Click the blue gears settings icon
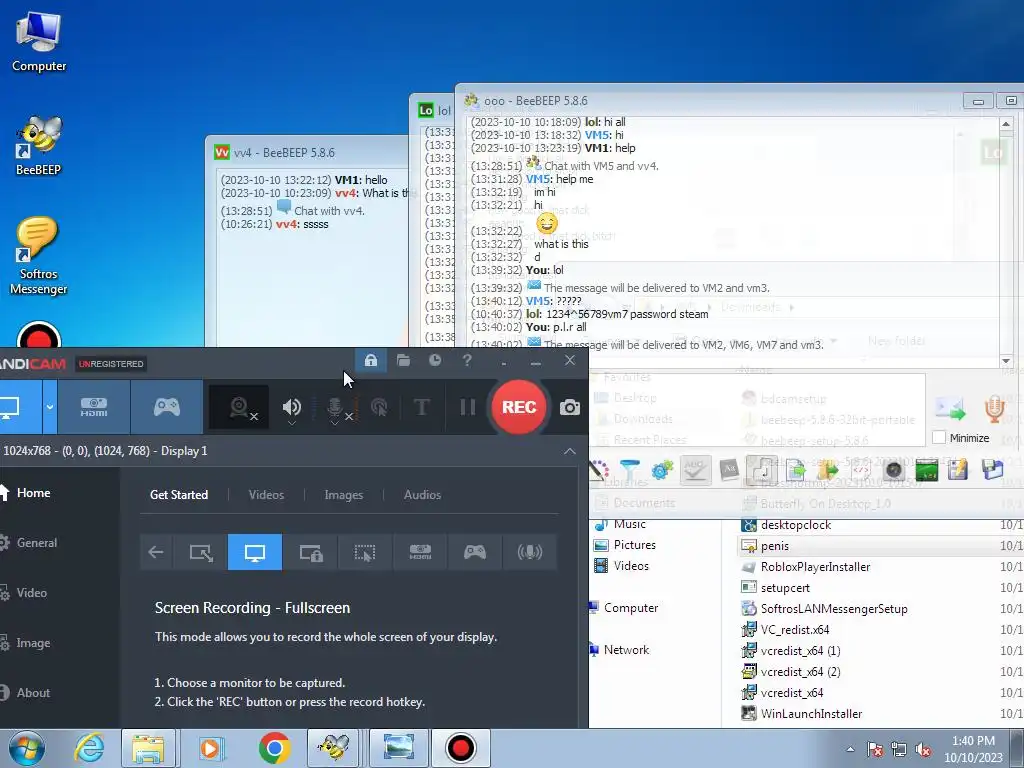The width and height of the screenshot is (1024, 768). [x=662, y=470]
